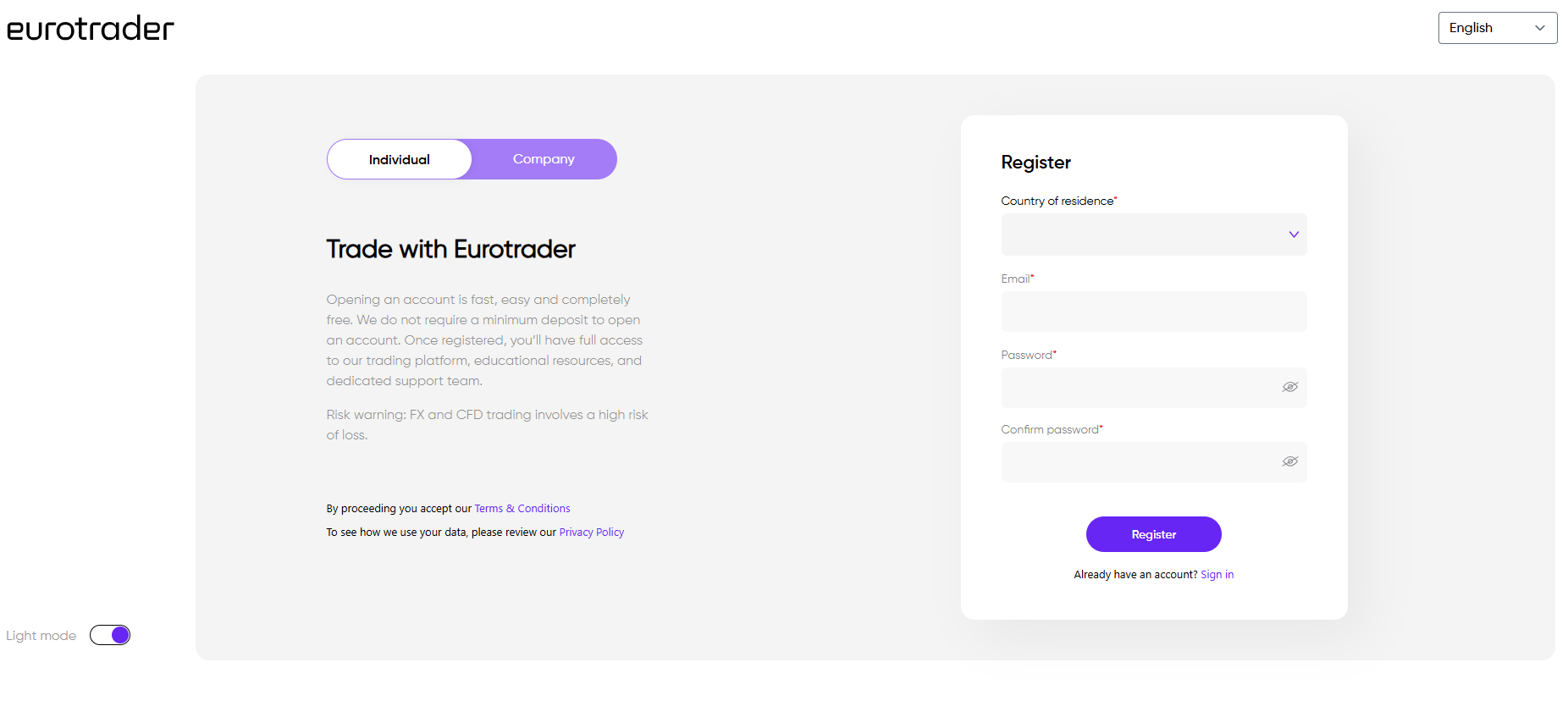Image resolution: width=1568 pixels, height=701 pixels.
Task: Open the Privacy Policy link
Action: coord(592,533)
